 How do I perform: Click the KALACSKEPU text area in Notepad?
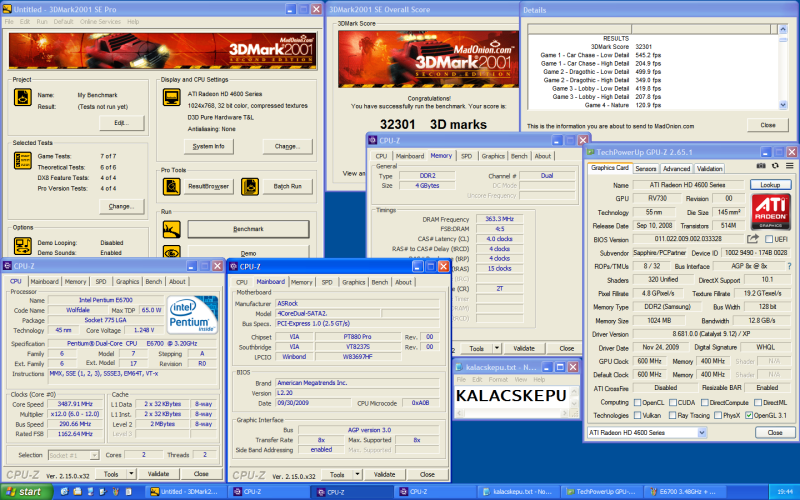click(511, 396)
